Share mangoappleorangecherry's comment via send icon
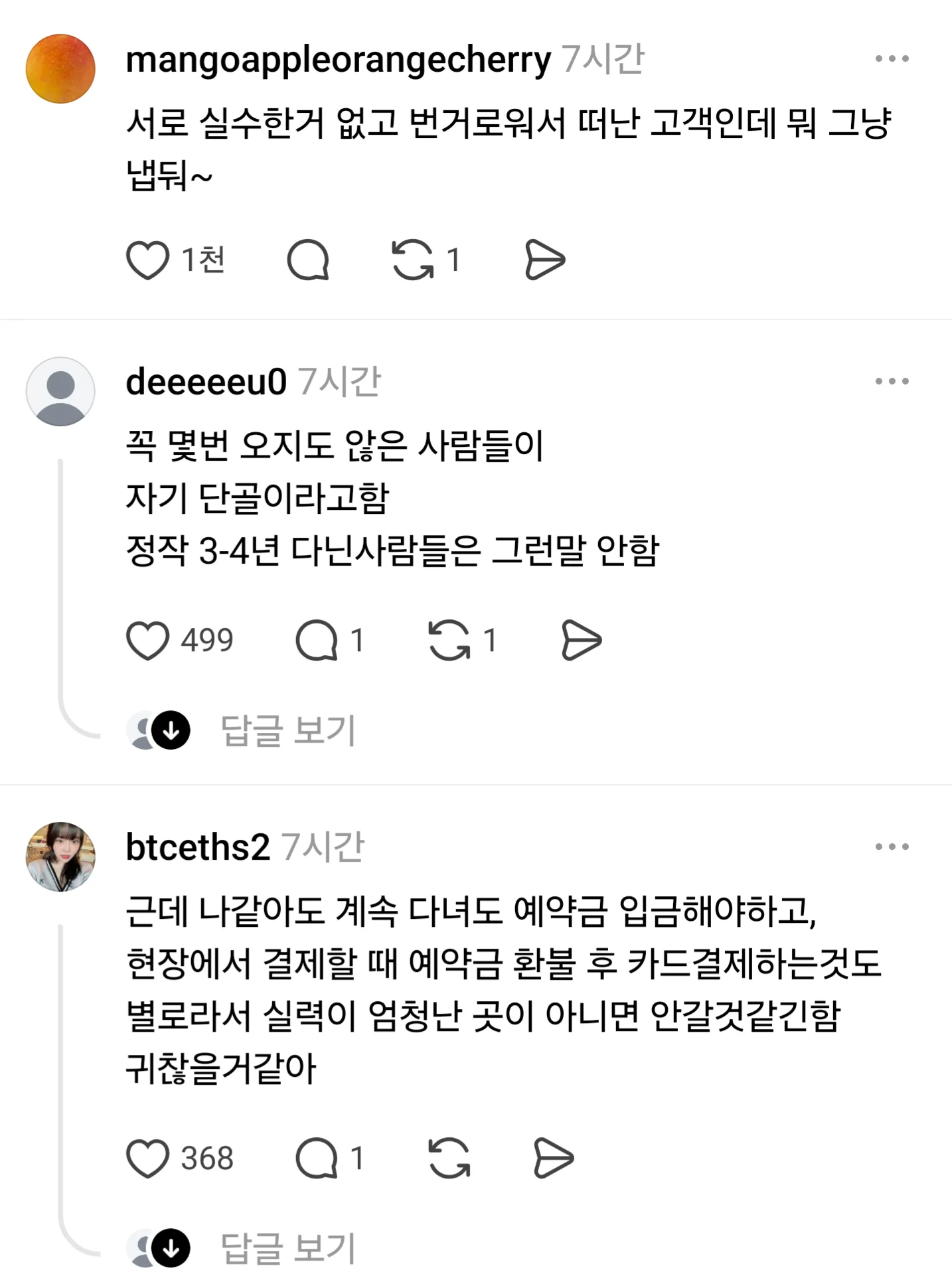The width and height of the screenshot is (952, 1288). pos(544,260)
